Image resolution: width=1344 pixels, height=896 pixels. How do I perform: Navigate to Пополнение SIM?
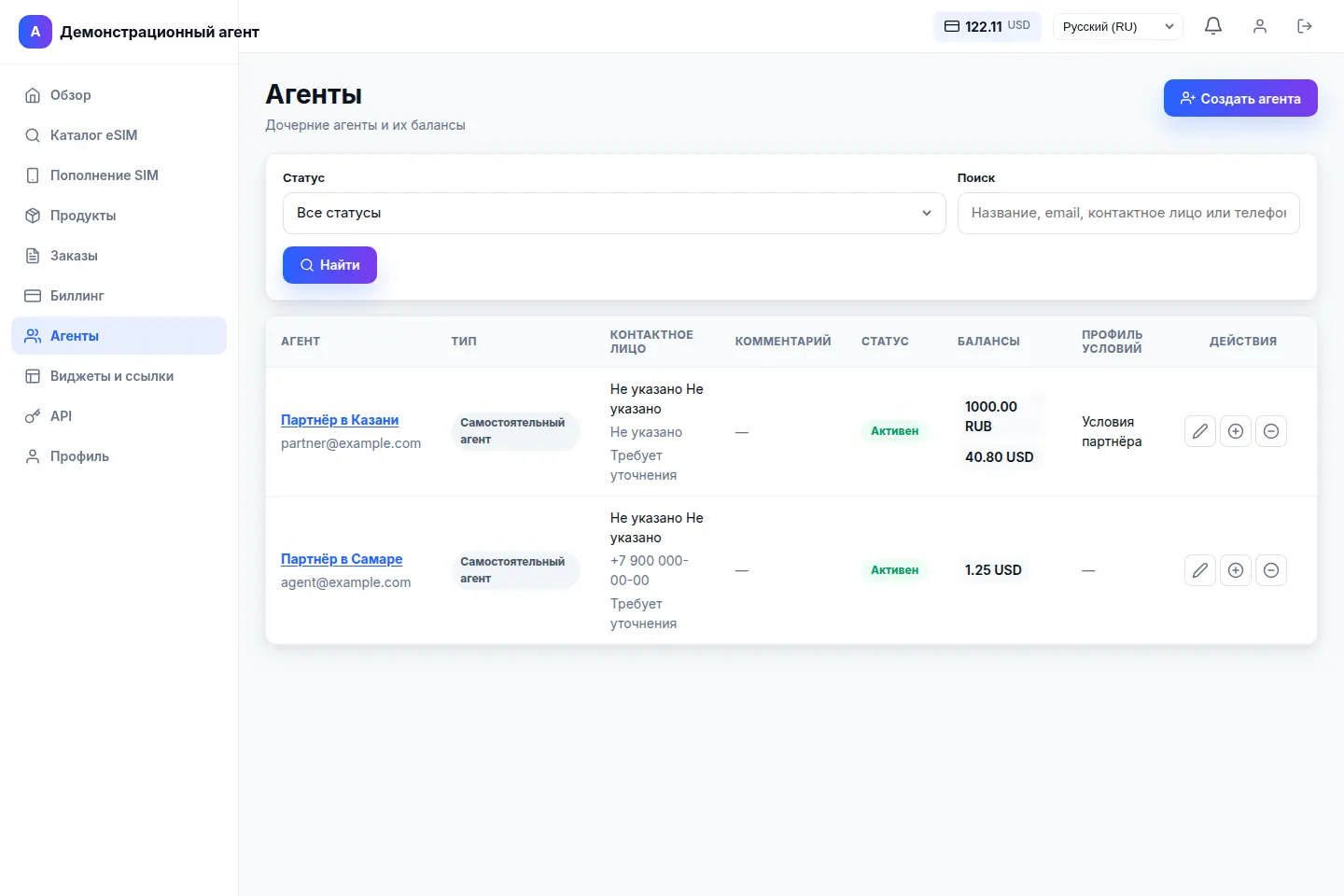119,175
